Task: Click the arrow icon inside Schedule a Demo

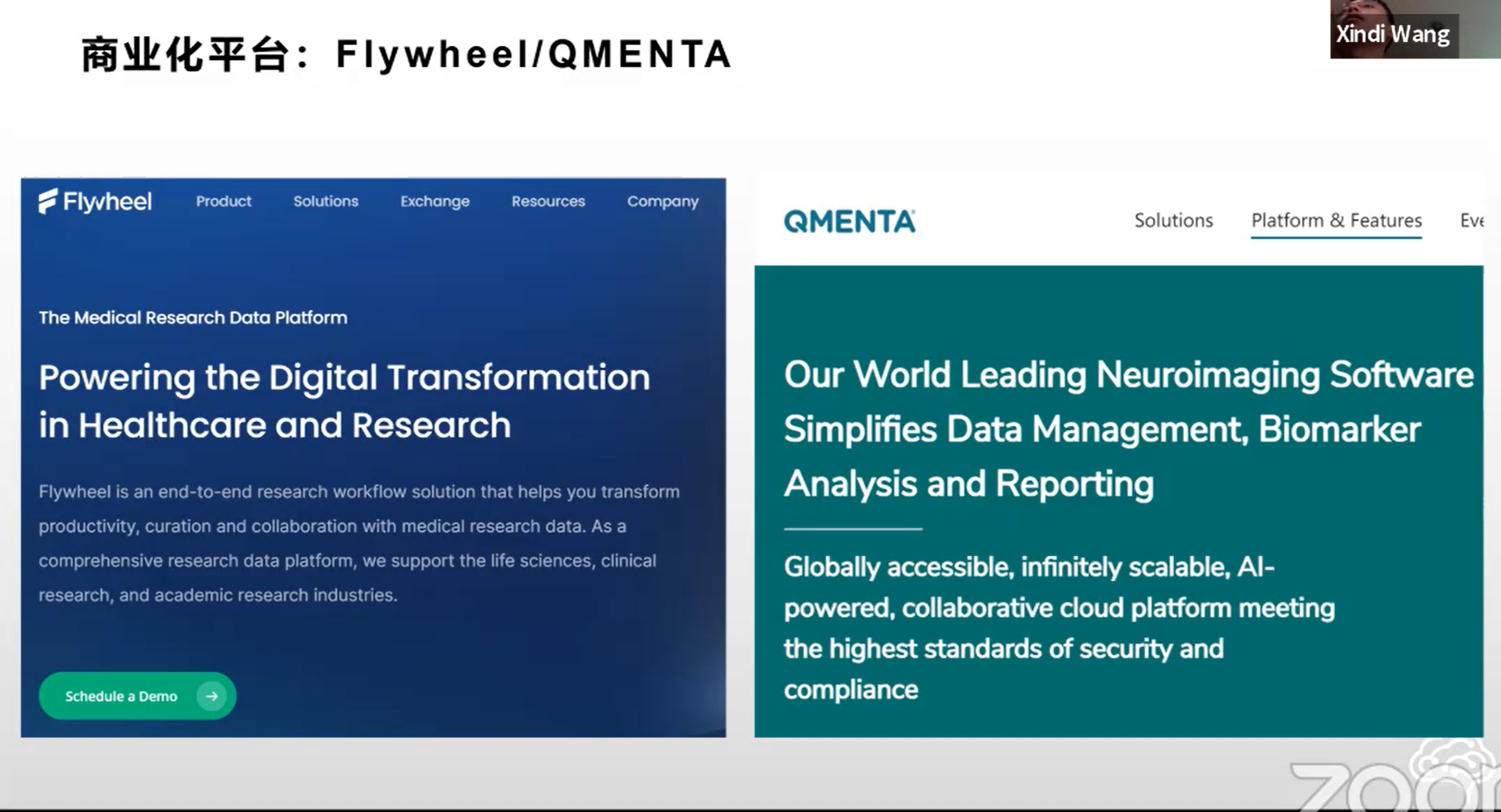Action: tap(212, 696)
